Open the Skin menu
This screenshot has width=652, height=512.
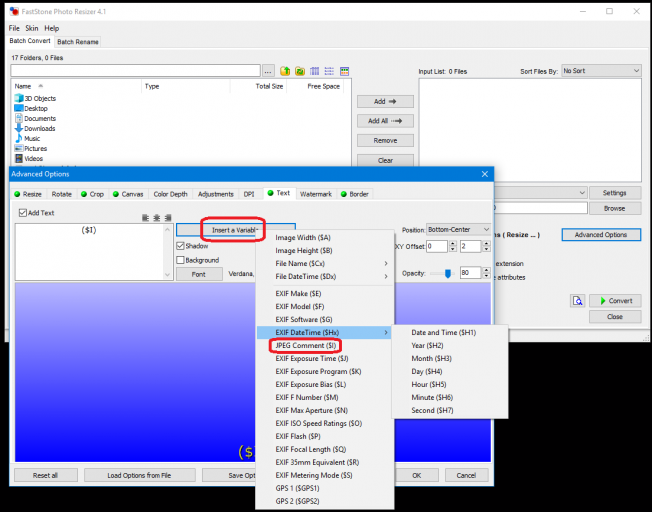(32, 28)
